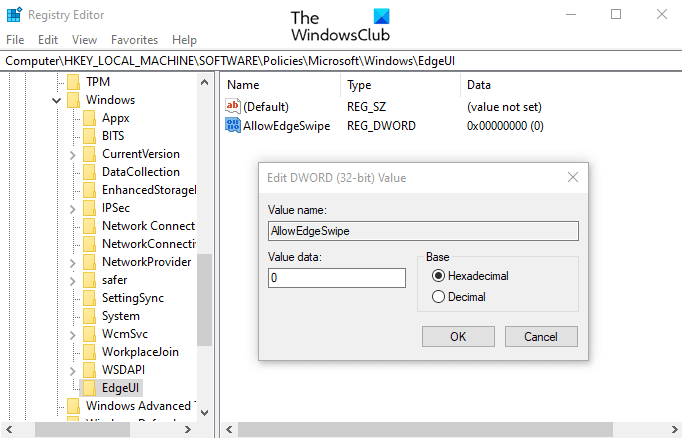
Task: Click tree pane horizontal scrollbar left arrow
Action: point(9,430)
